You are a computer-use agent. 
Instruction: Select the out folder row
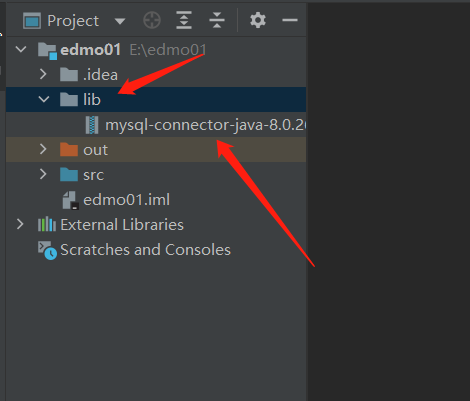click(156, 150)
